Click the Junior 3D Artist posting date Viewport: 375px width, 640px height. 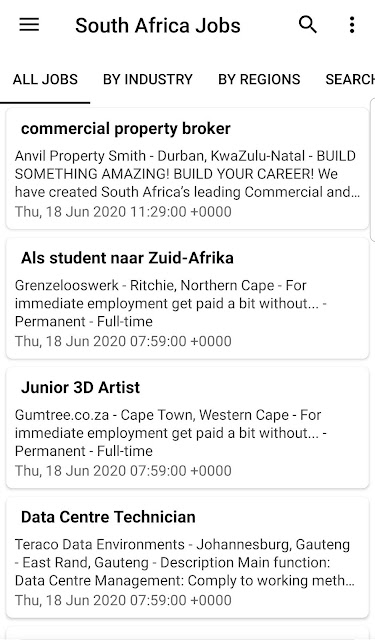click(x=123, y=470)
